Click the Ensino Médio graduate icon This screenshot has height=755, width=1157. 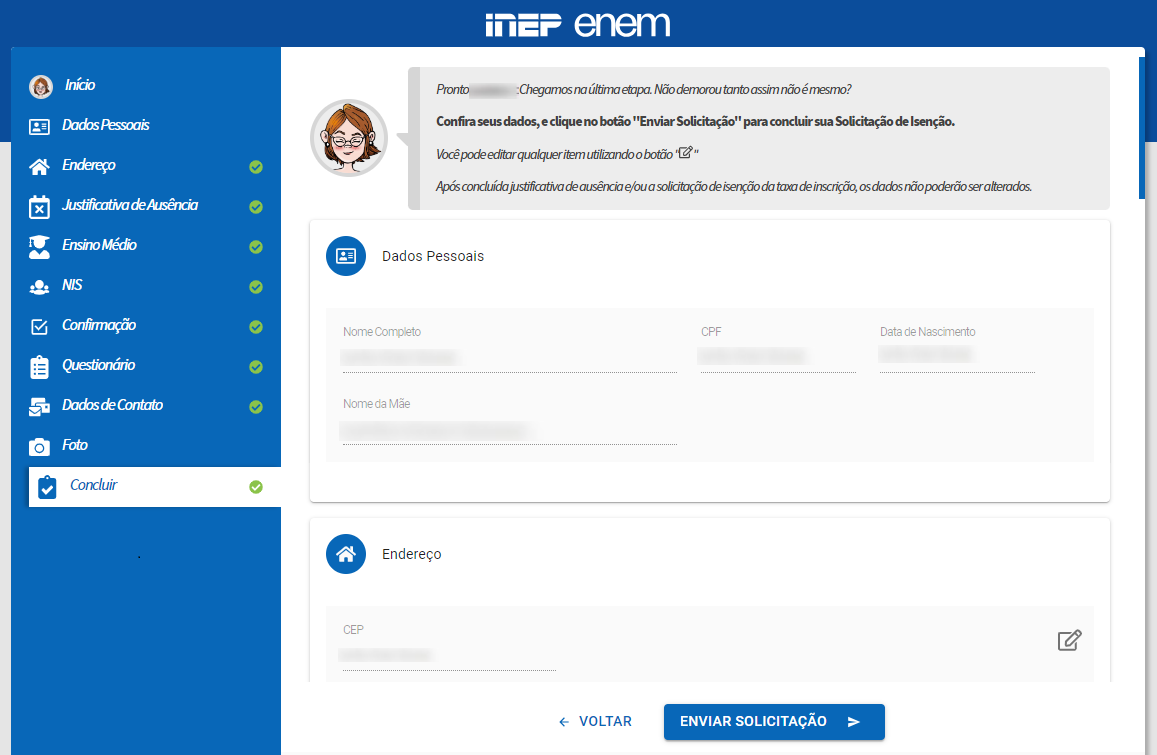(x=39, y=247)
